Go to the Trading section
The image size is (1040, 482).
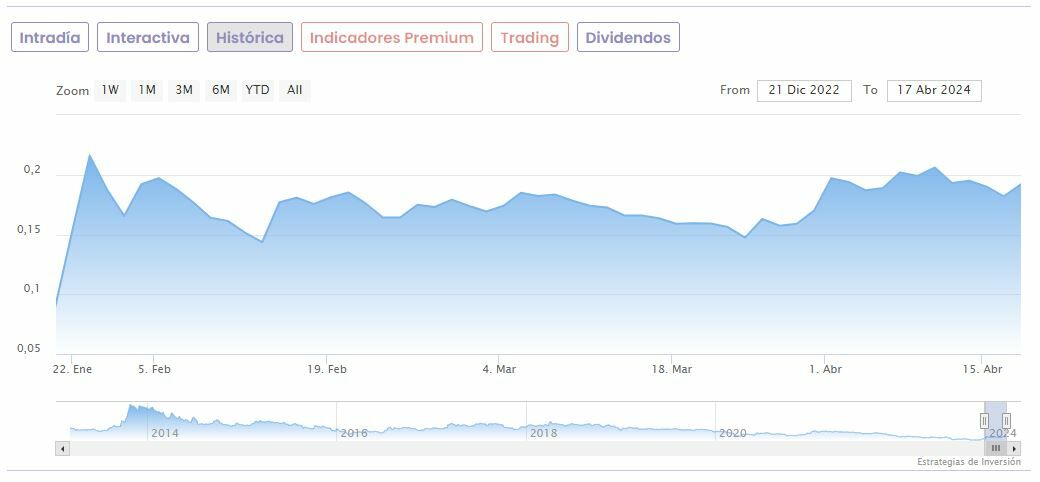530,38
